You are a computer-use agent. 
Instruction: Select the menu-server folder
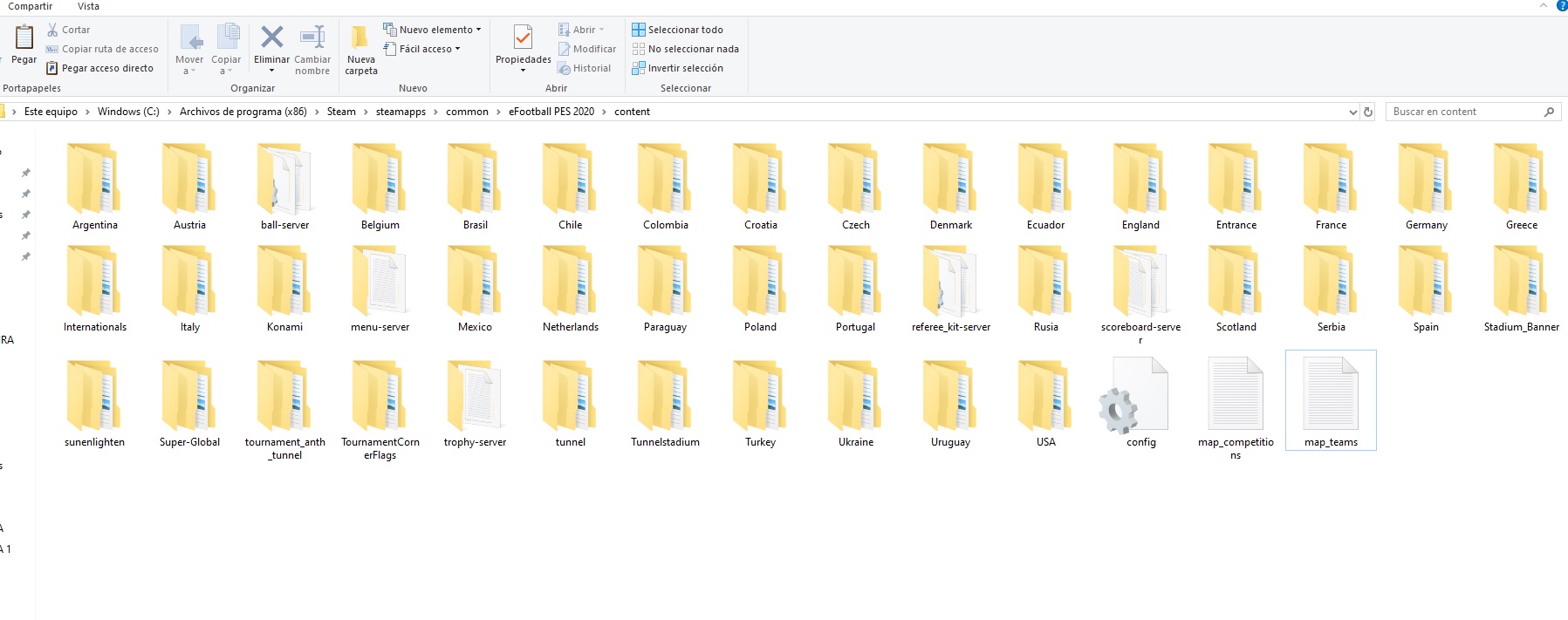[x=380, y=289]
